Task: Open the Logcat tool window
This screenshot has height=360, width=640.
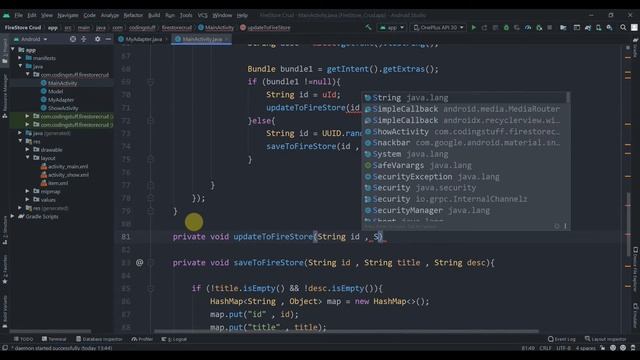Action: [174, 339]
